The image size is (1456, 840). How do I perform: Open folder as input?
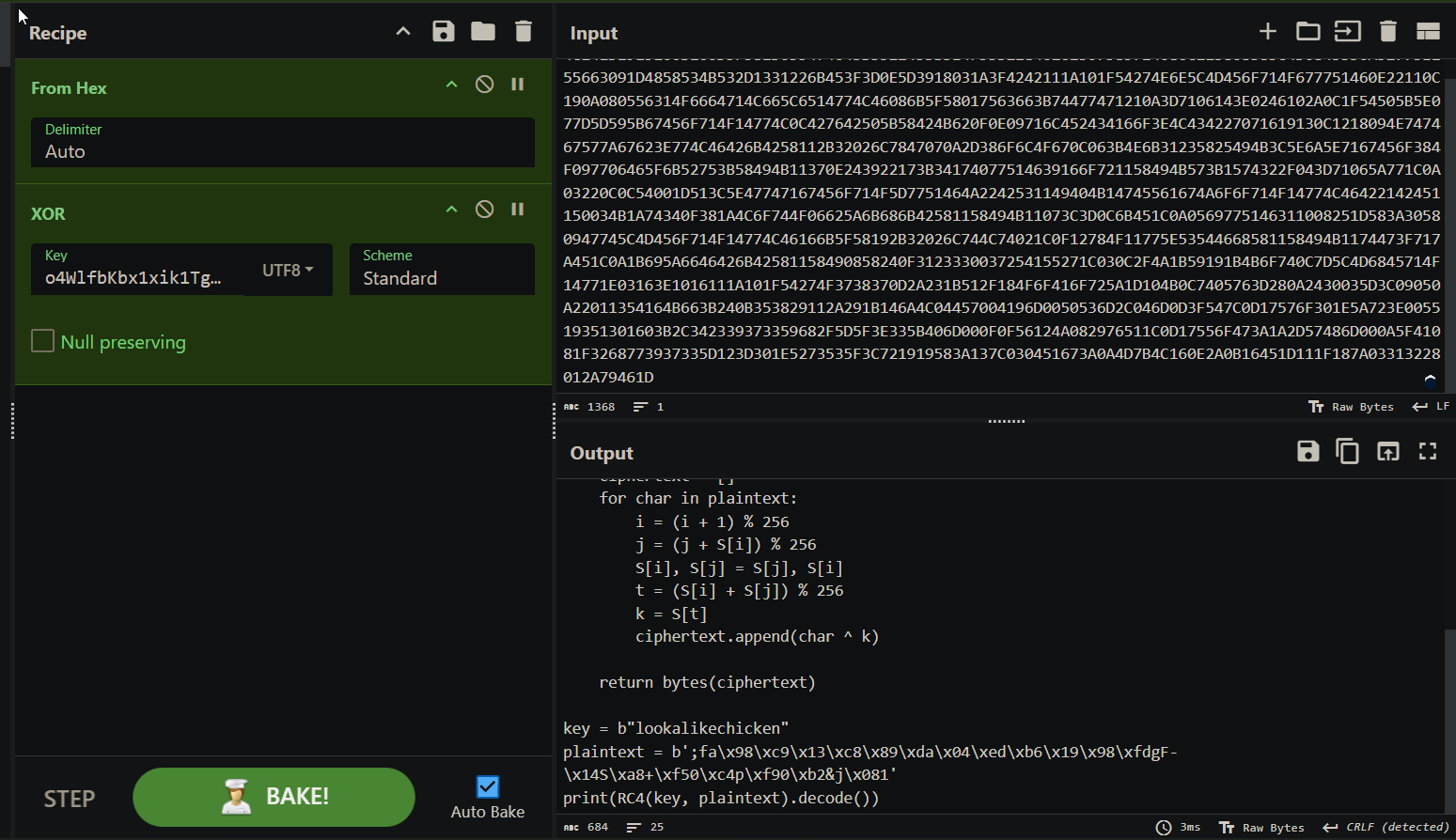click(1307, 32)
